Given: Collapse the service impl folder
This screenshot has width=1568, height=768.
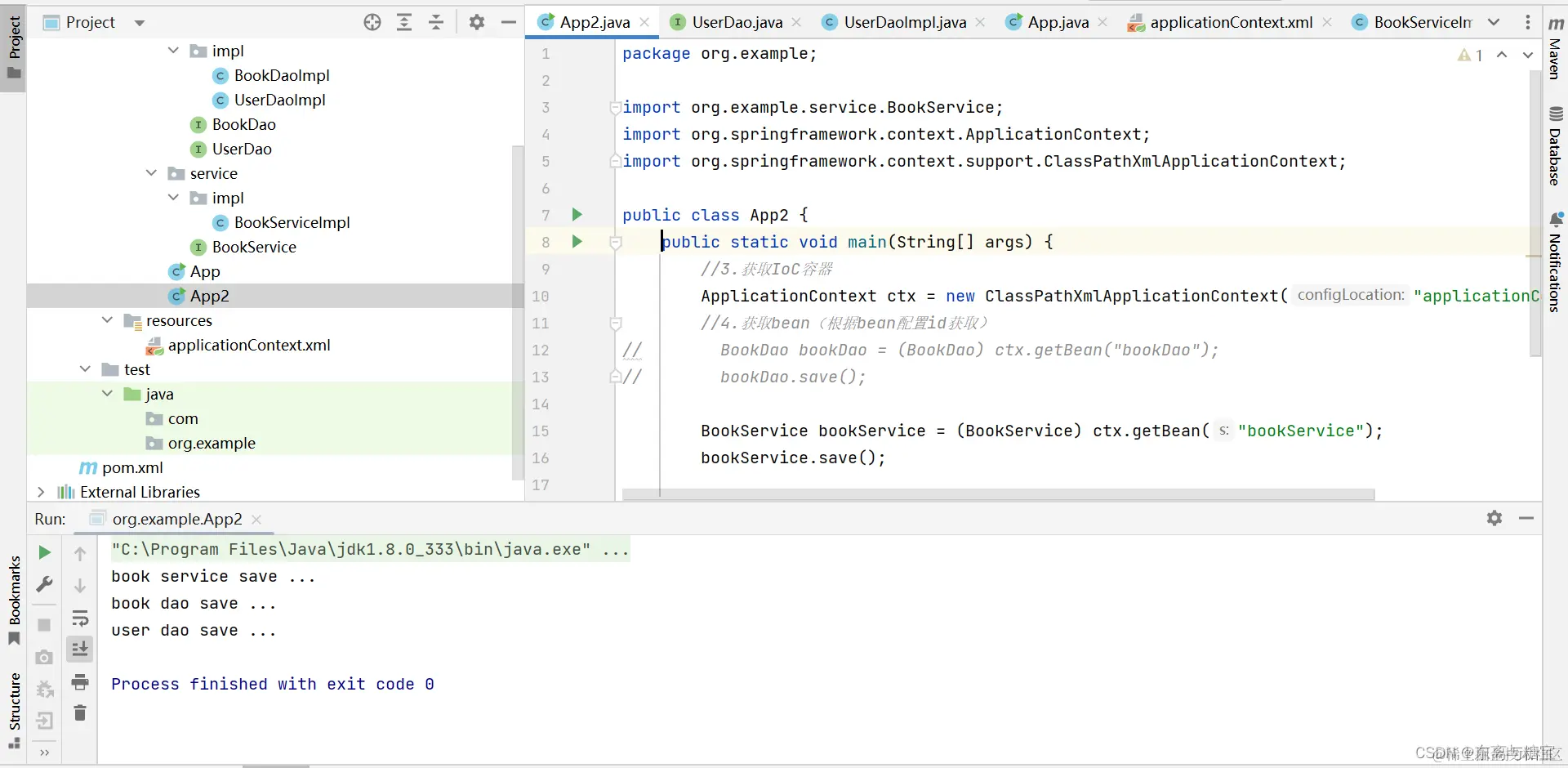Looking at the screenshot, I should click(x=173, y=198).
